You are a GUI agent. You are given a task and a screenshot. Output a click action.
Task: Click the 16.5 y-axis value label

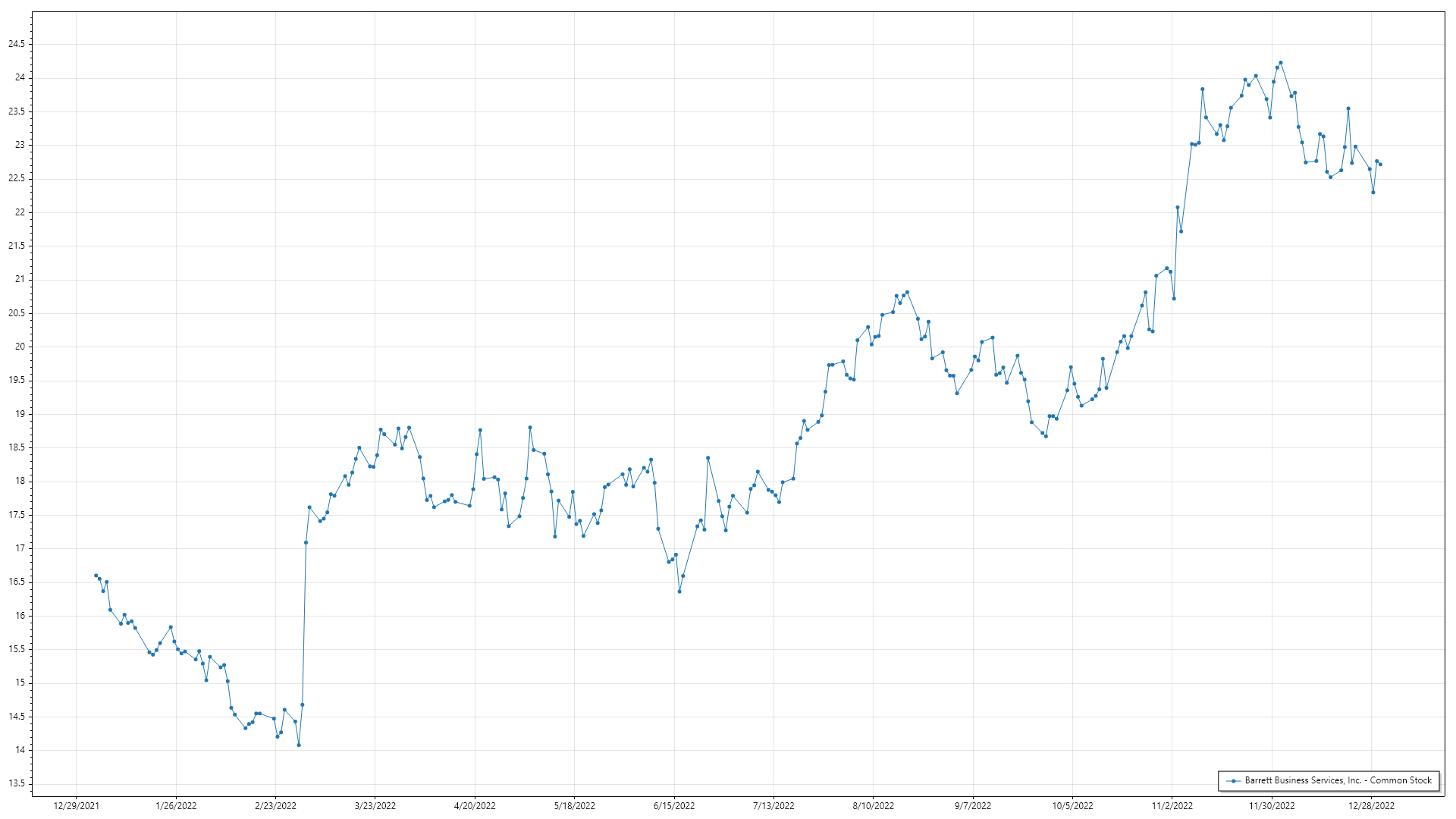tap(17, 582)
